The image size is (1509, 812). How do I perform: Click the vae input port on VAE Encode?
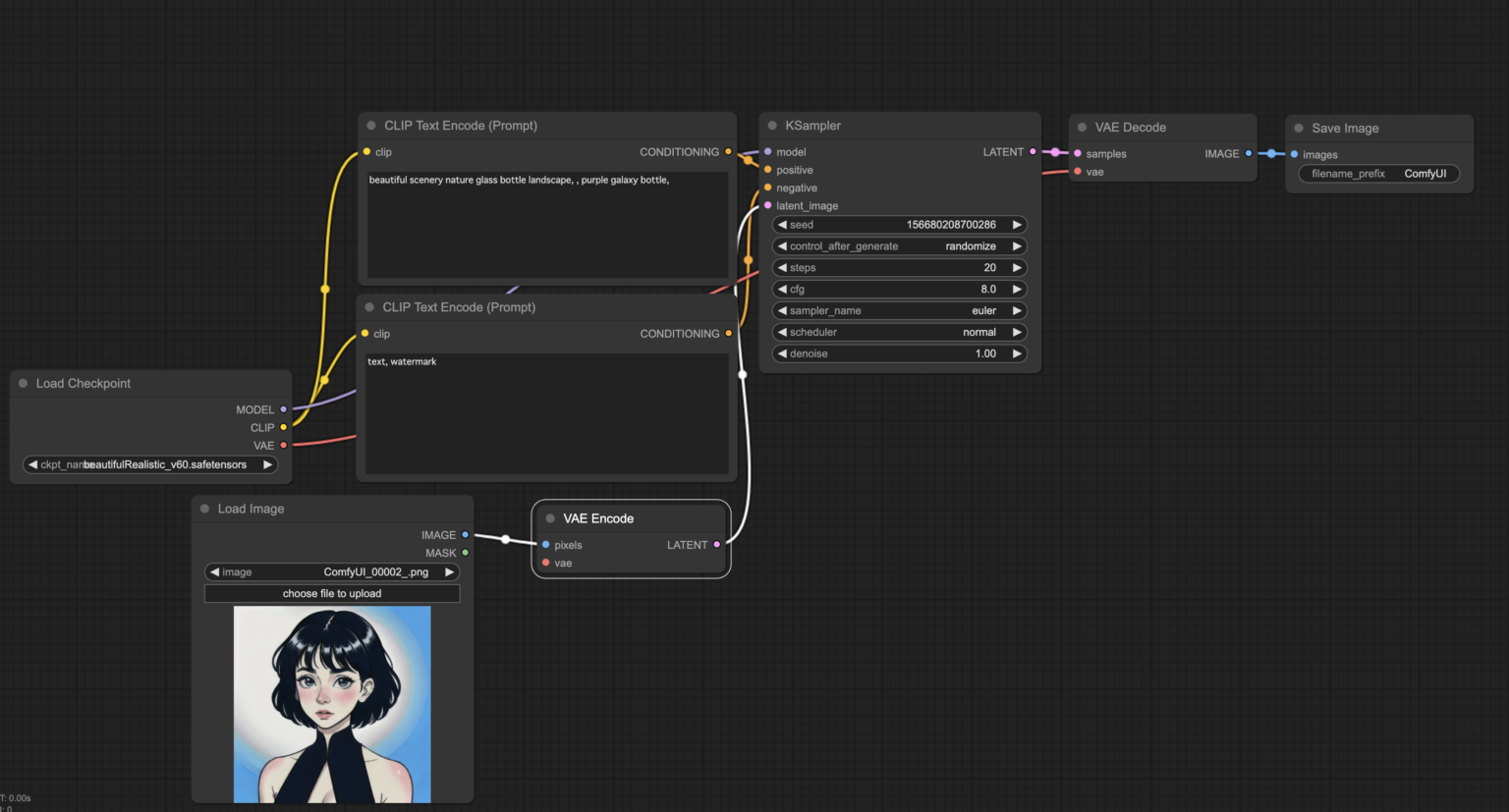546,563
